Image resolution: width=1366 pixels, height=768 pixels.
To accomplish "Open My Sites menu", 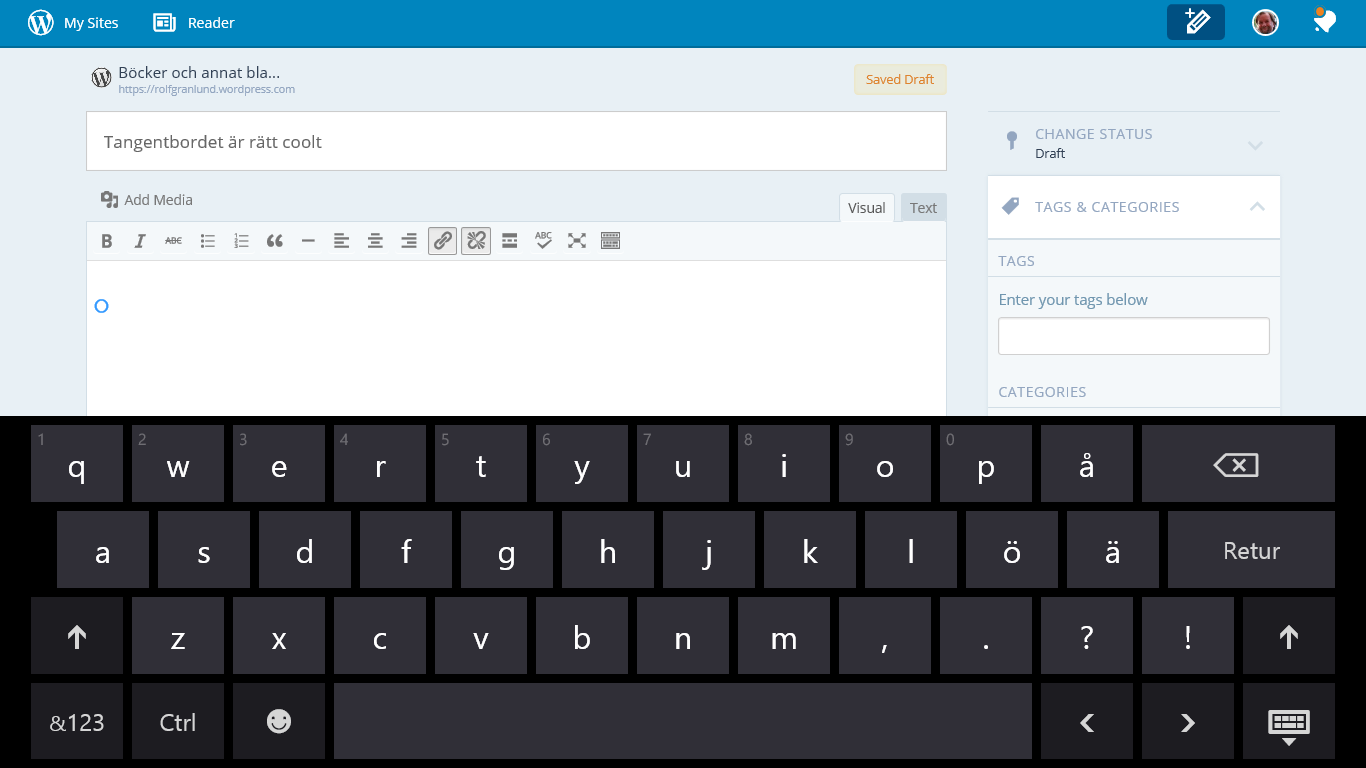I will (74, 23).
